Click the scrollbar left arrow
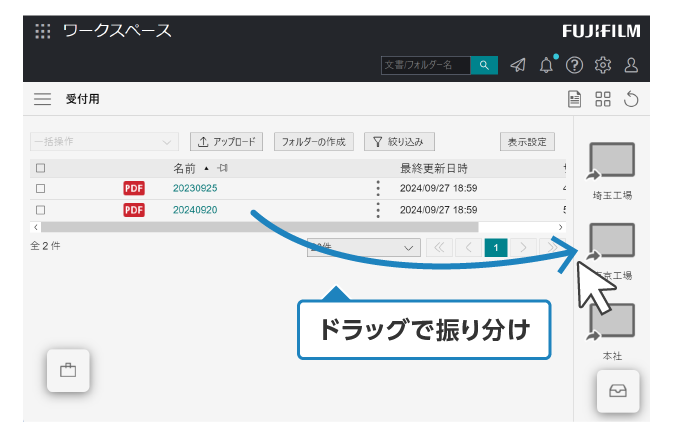The image size is (686, 431). (x=36, y=227)
